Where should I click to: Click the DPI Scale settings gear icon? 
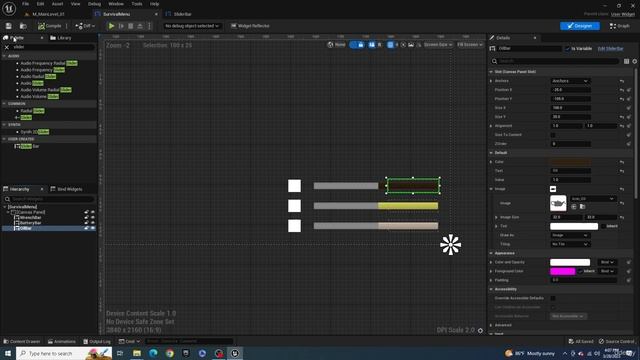480,330
